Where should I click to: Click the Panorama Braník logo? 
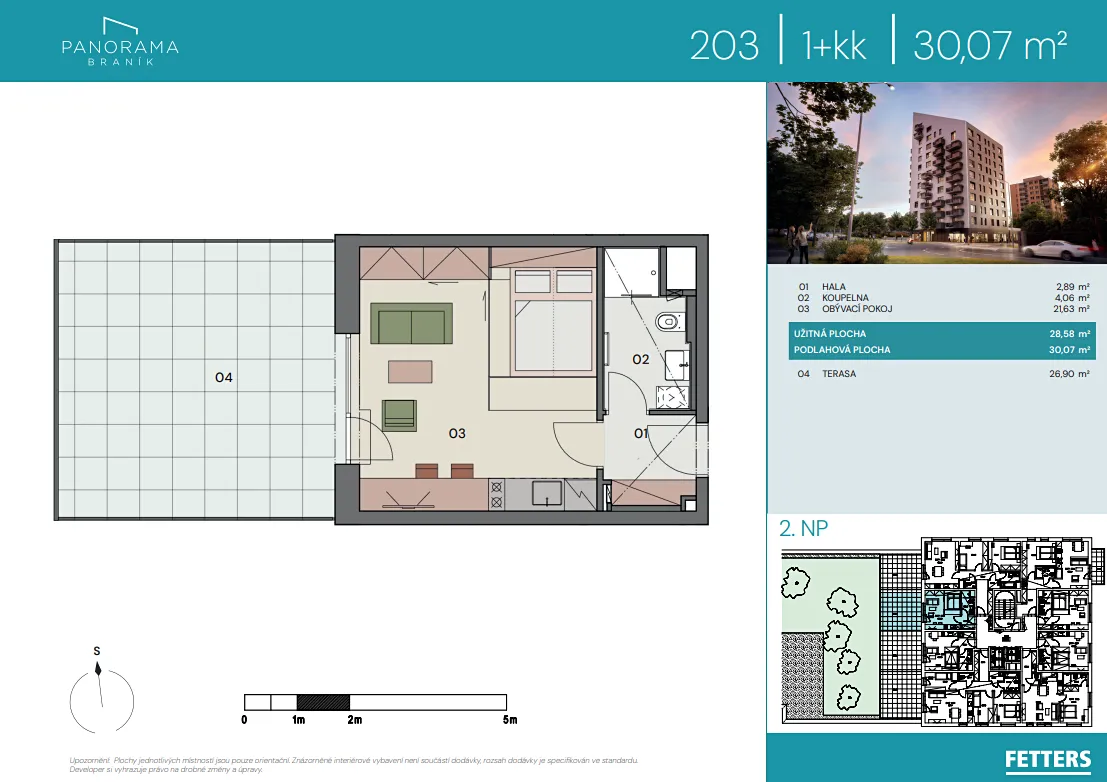(120, 42)
